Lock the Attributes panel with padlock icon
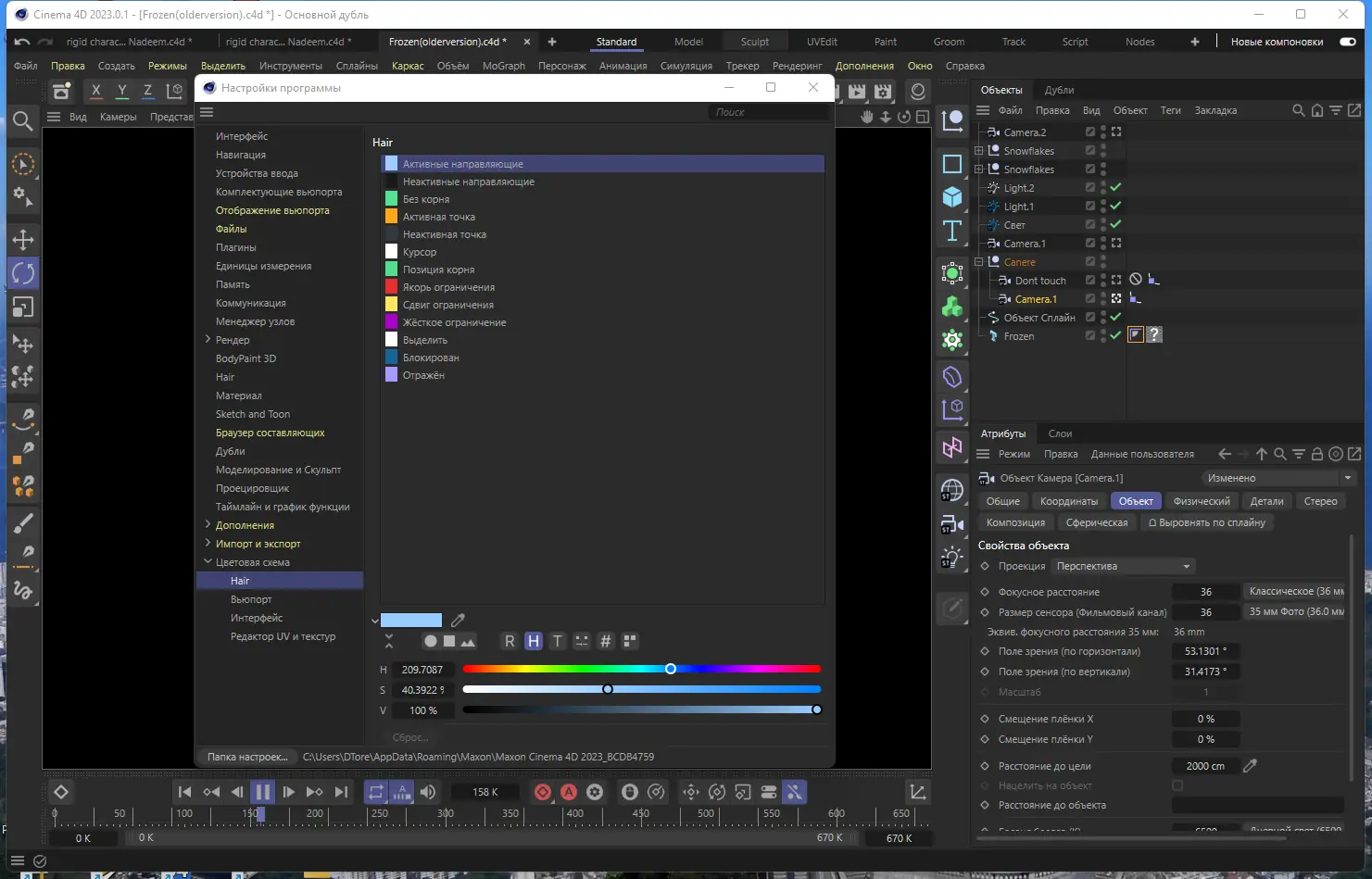The height and width of the screenshot is (879, 1372). coord(1317,454)
